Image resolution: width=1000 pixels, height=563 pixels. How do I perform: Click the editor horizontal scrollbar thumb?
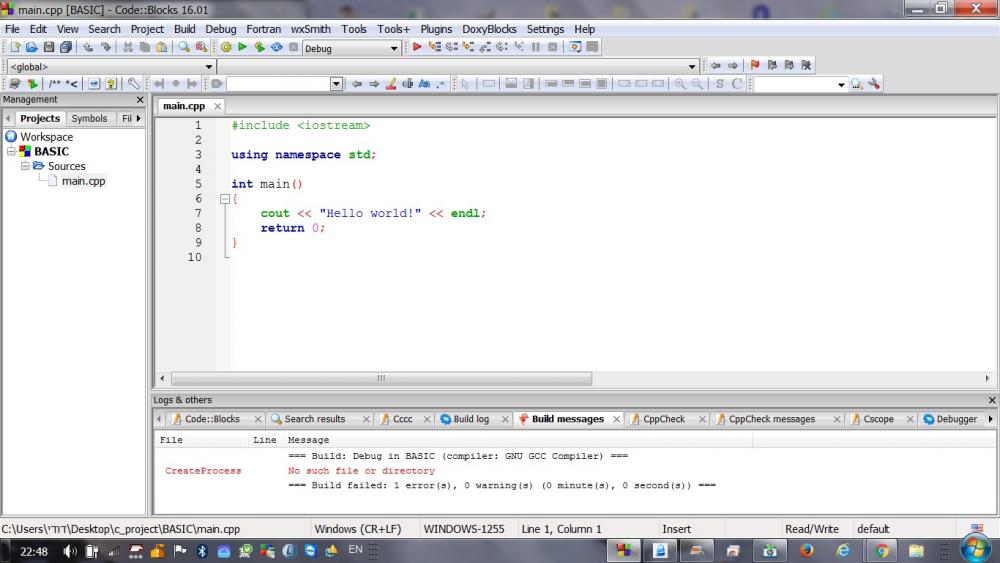coord(381,378)
